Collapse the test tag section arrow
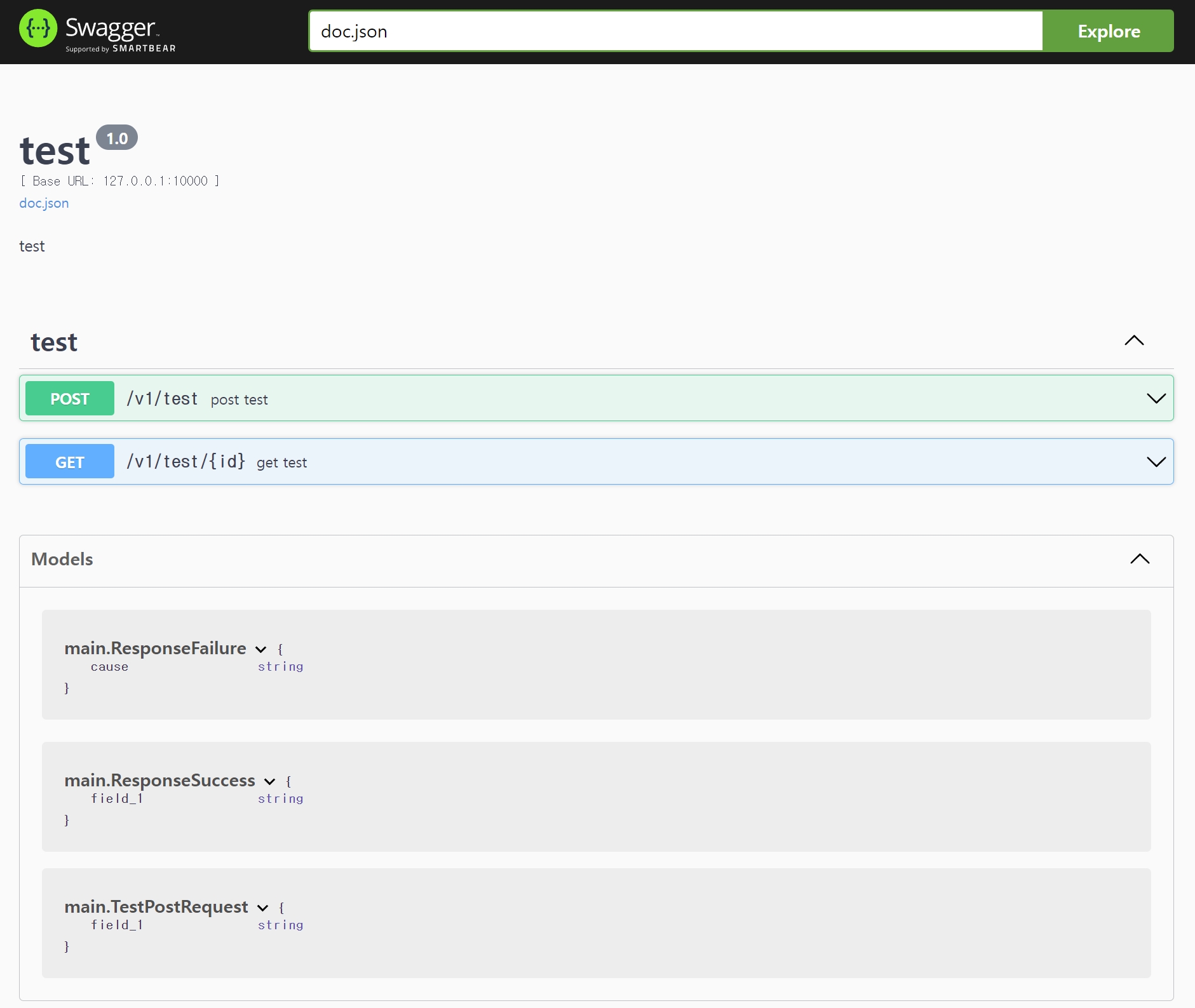Viewport: 1195px width, 1008px height. (1134, 341)
